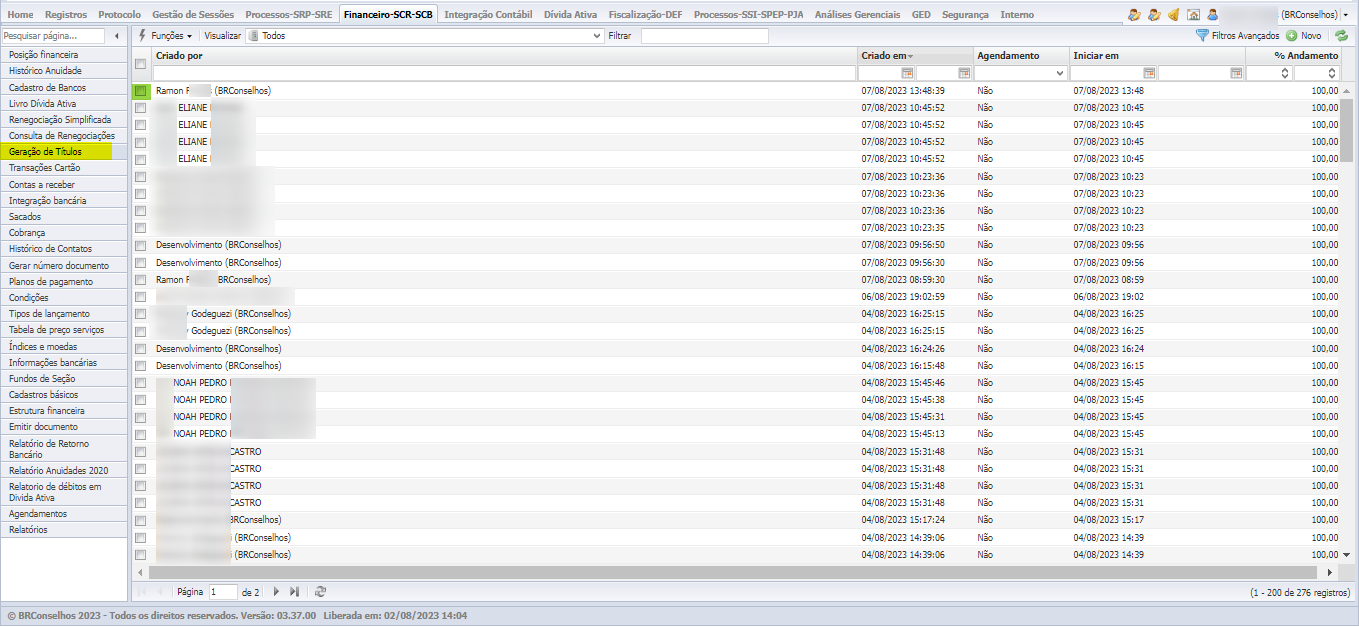Check the row created at 07/08/2023 09:56:30

pyautogui.click(x=141, y=262)
